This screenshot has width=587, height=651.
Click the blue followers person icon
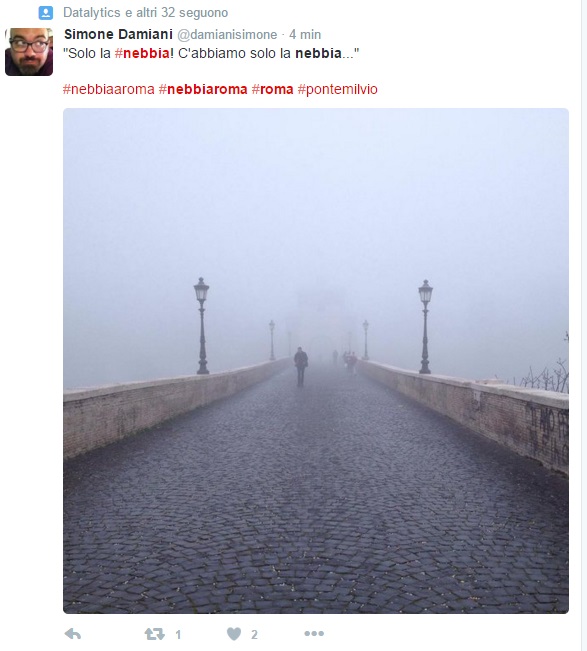pyautogui.click(x=46, y=13)
